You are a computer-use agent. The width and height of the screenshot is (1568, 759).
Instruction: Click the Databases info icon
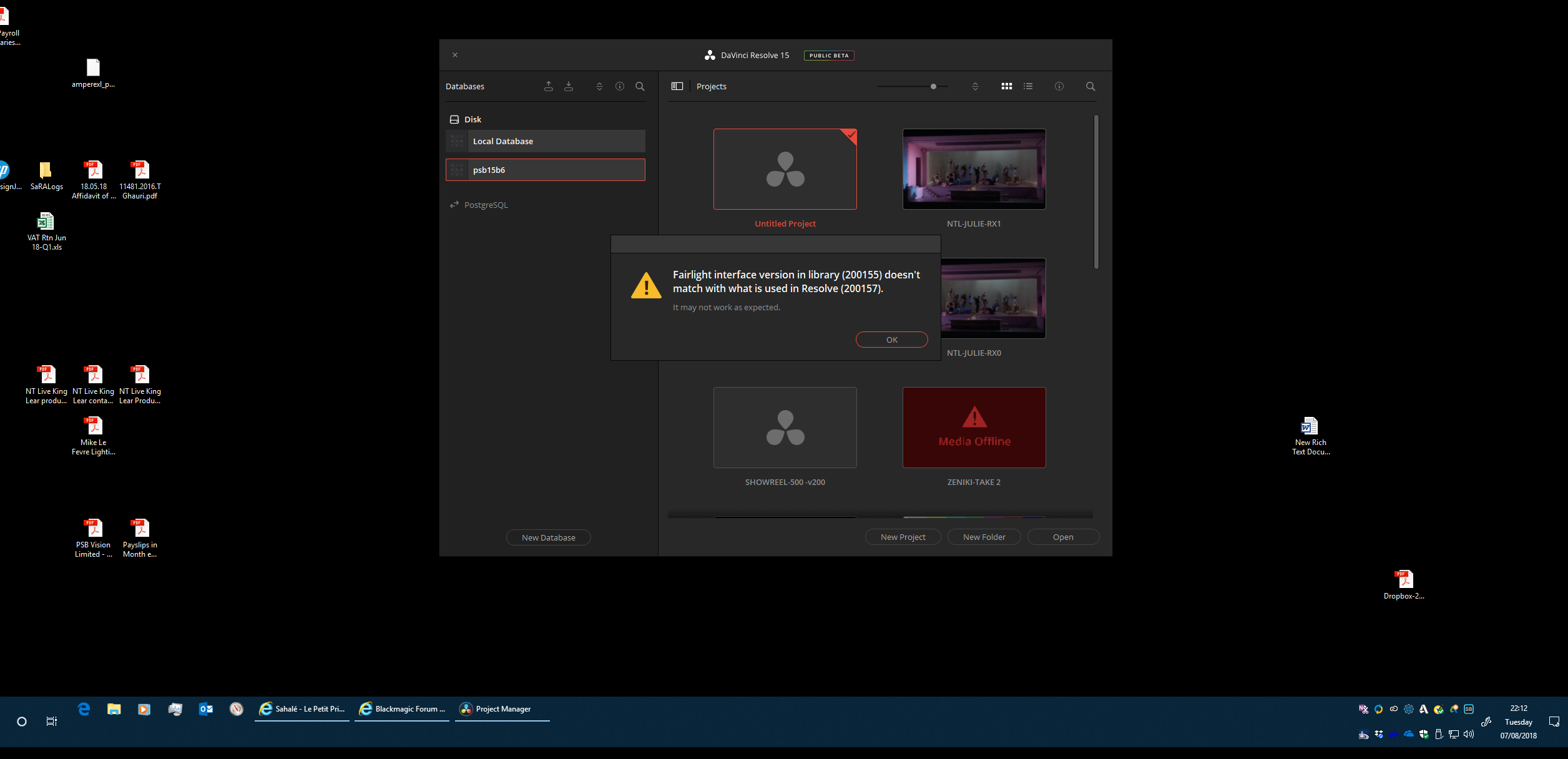pyautogui.click(x=619, y=86)
